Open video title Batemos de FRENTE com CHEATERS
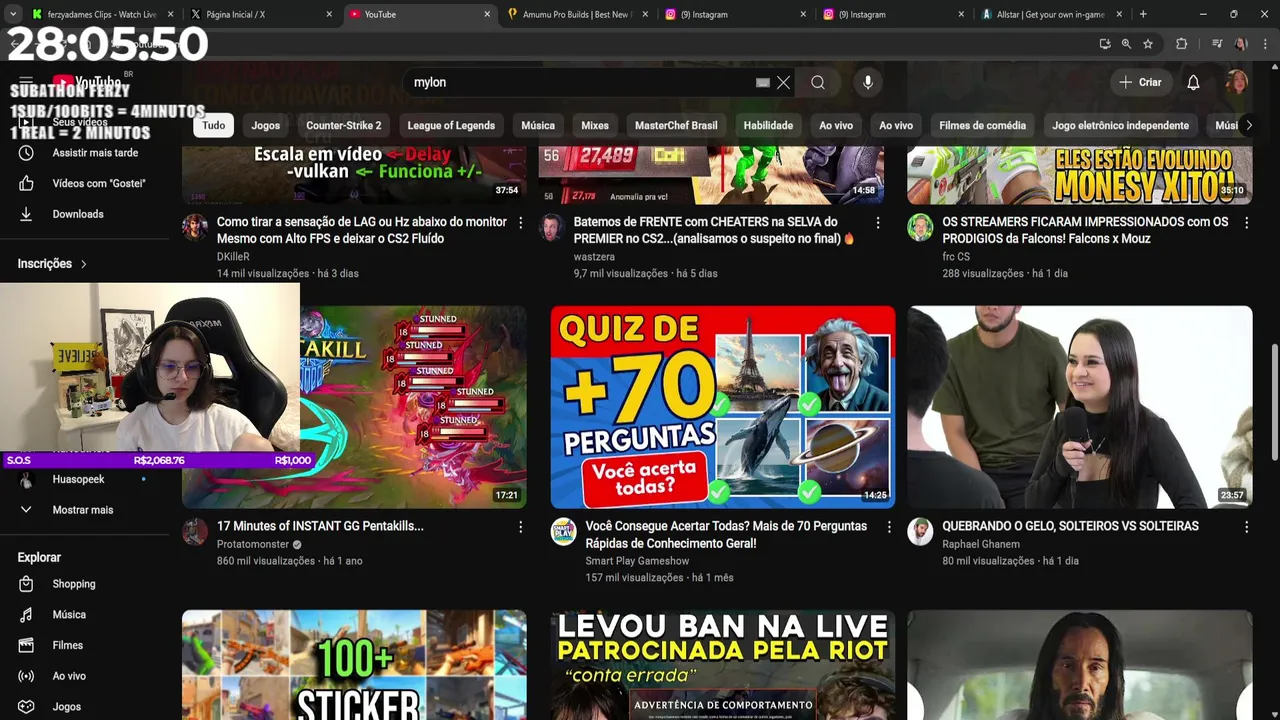 click(714, 230)
